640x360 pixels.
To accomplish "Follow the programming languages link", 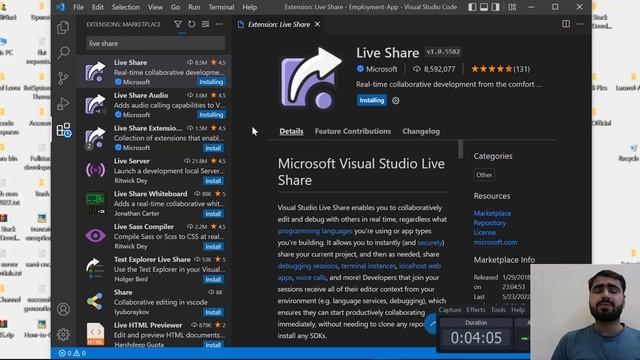I will point(315,231).
